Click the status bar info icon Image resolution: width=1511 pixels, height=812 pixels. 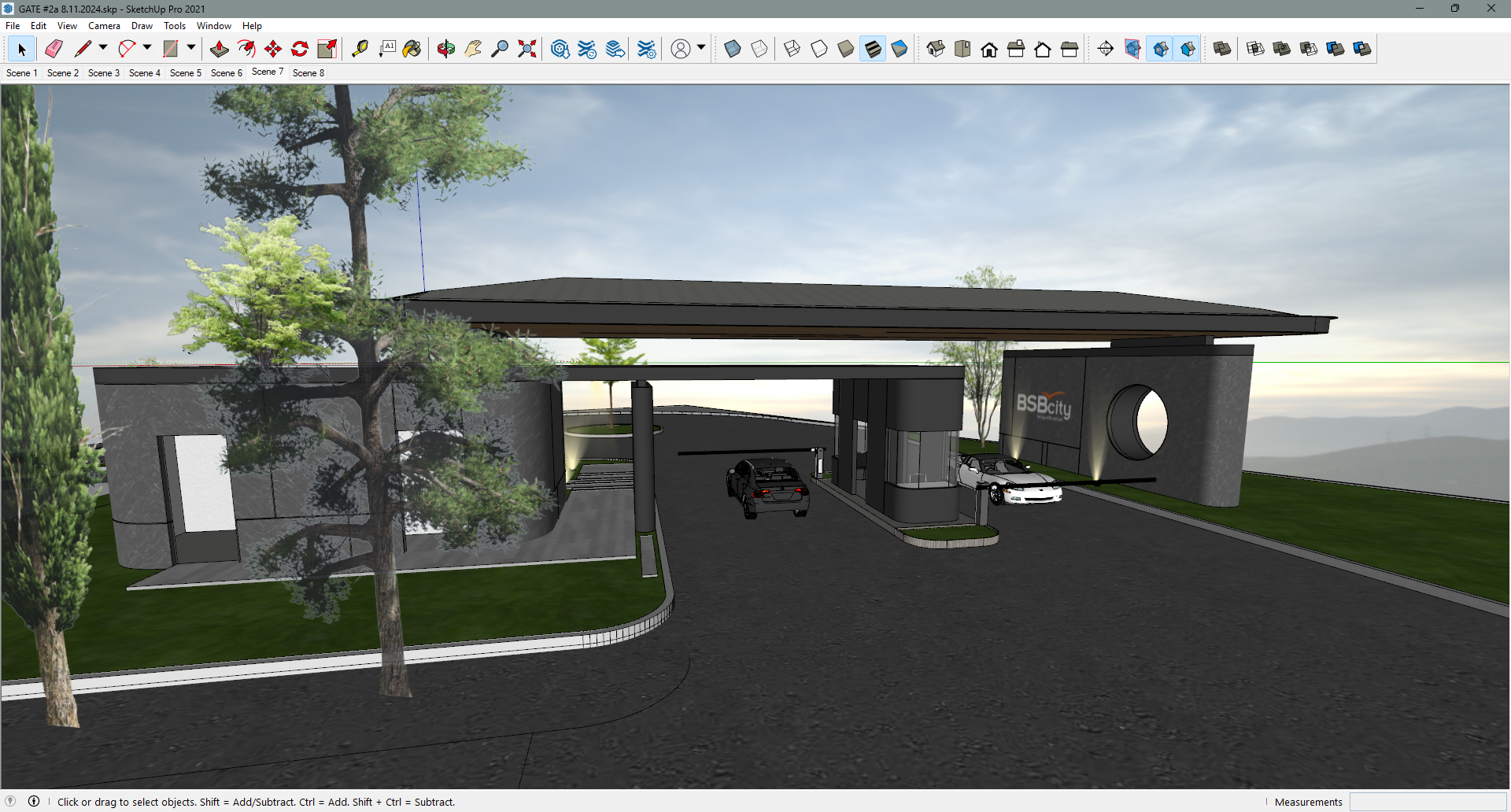tap(34, 801)
